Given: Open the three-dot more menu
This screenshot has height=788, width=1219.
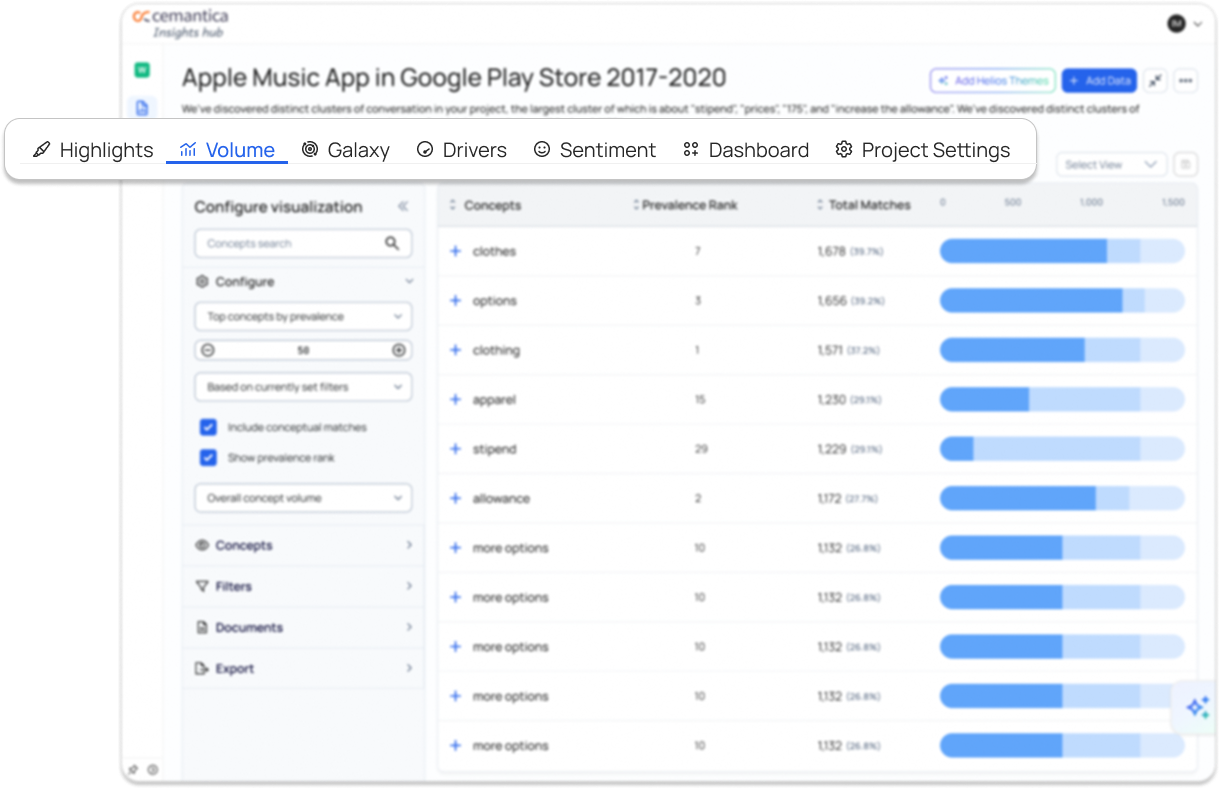Looking at the screenshot, I should click(x=1186, y=81).
